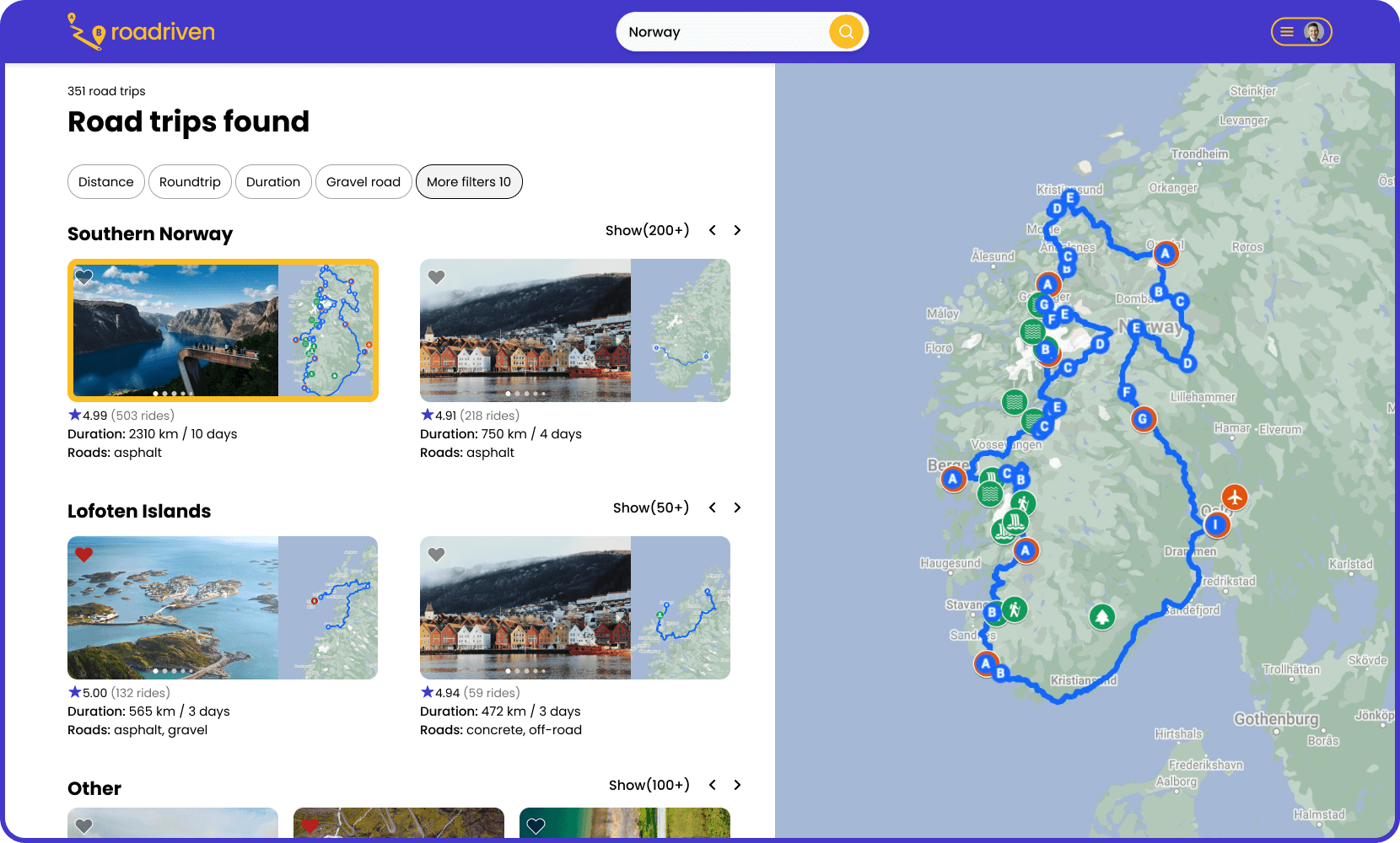Go back in the Lofoten Islands carousel
This screenshot has height=843, width=1400.
713,507
